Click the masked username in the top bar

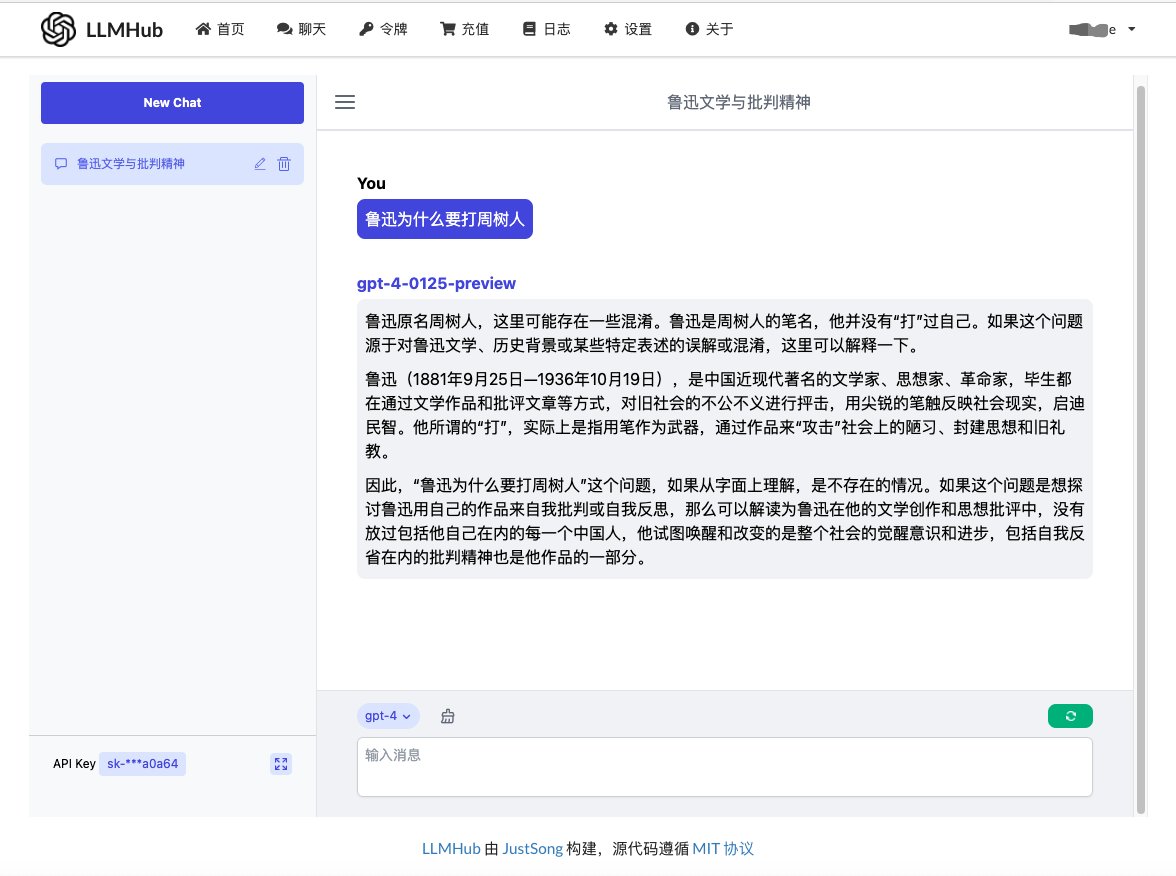[1093, 29]
